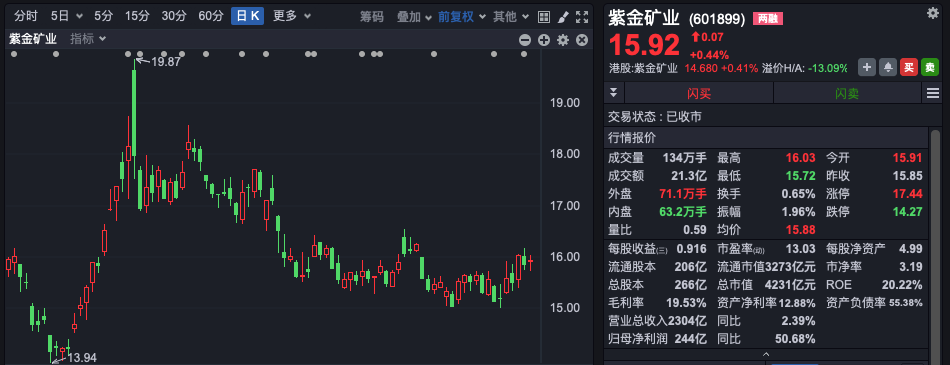
Task: Open chart settings gear beside zoom icons
Action: 563,40
